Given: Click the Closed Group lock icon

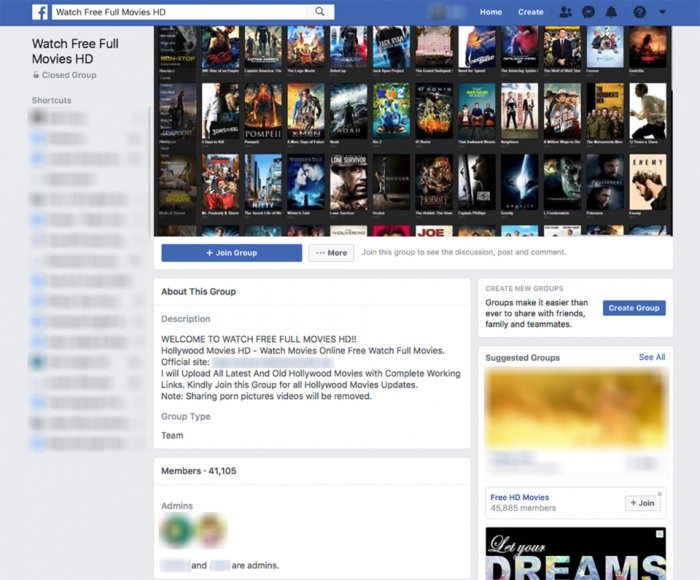Looking at the screenshot, I should 36,75.
